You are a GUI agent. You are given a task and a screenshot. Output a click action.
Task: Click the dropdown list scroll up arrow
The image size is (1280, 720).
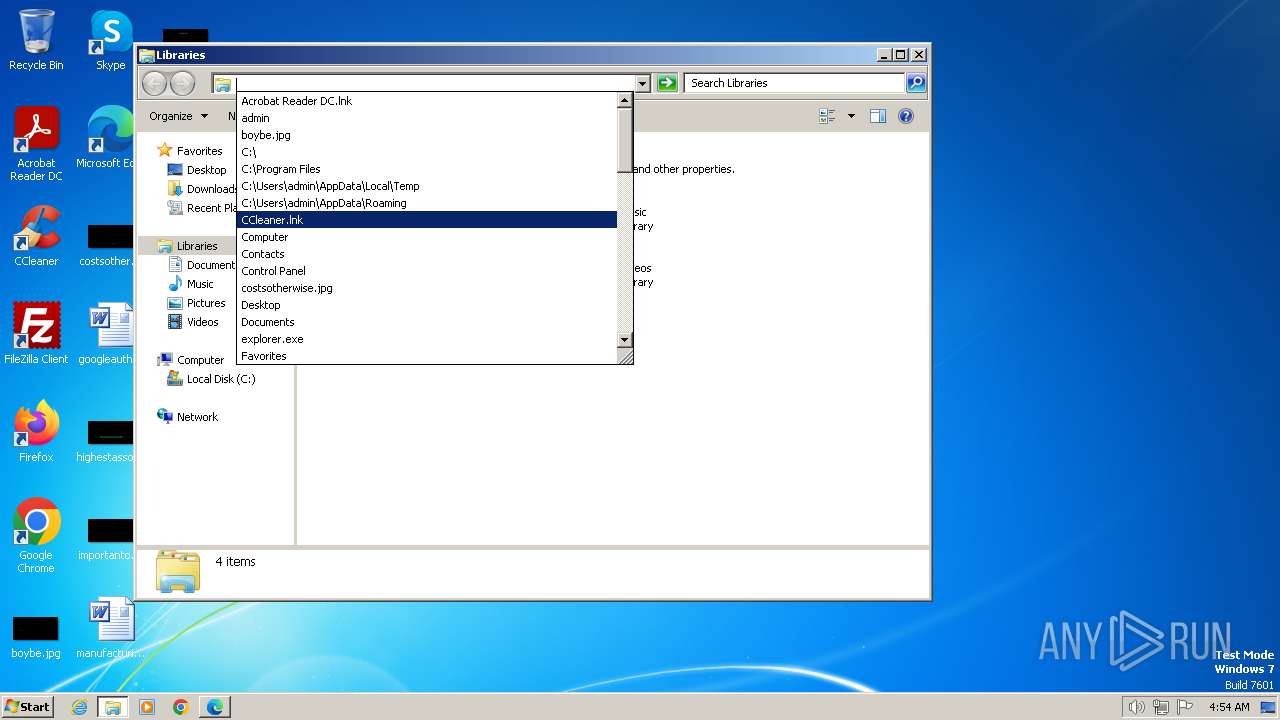coord(625,100)
